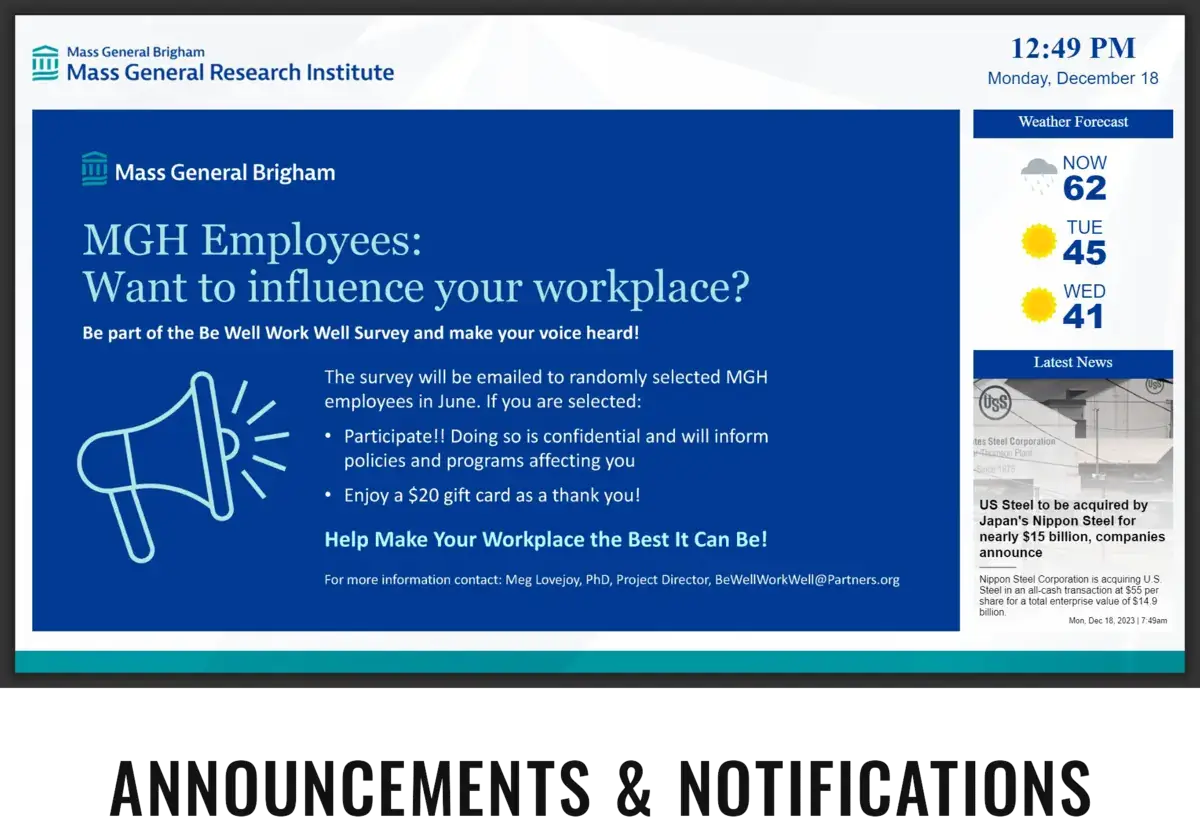Click the current time display reading 12:49 PM

1074,47
